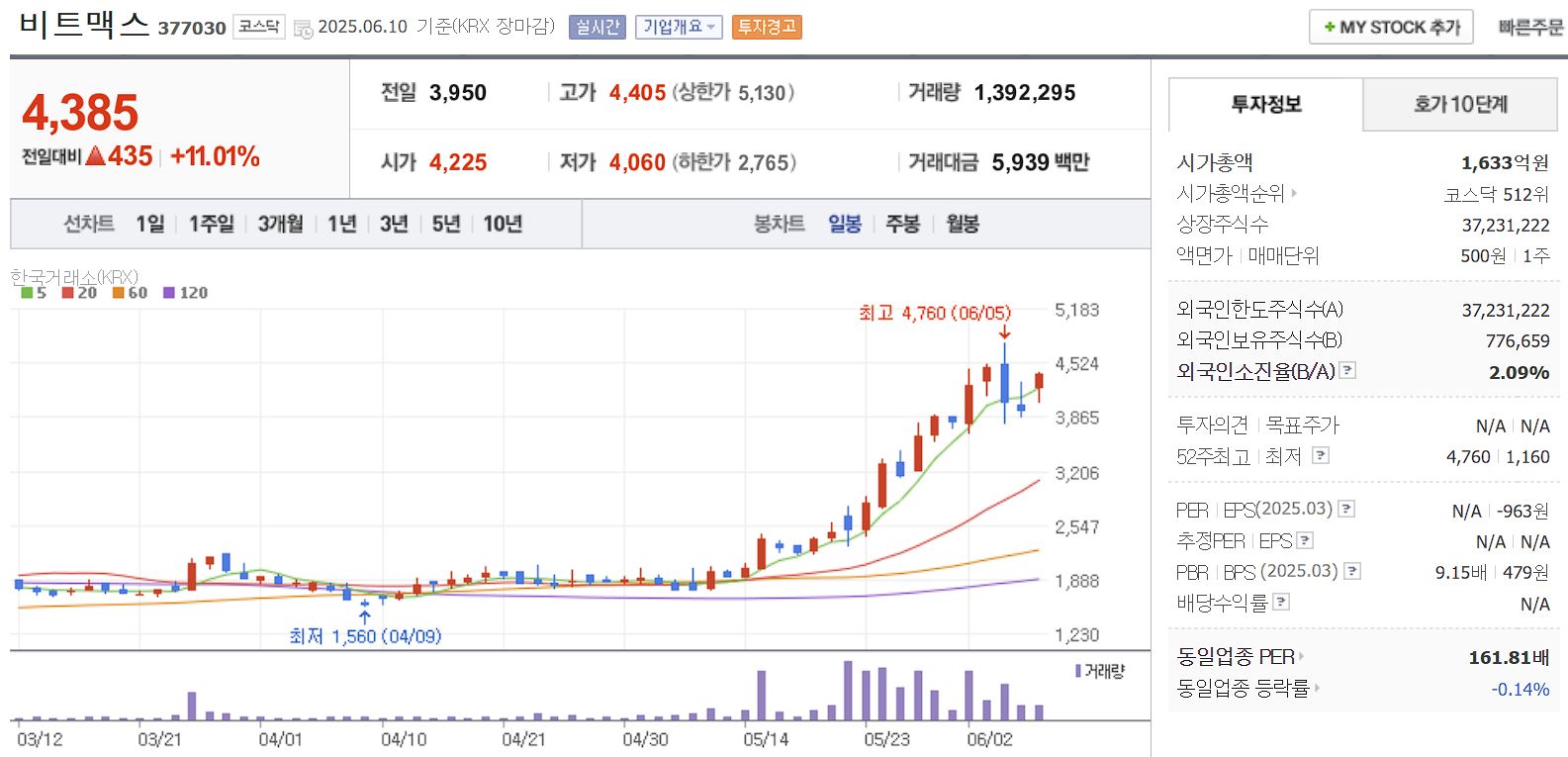The width and height of the screenshot is (1568, 757).
Task: Select the 1년 line chart period
Action: [x=342, y=225]
